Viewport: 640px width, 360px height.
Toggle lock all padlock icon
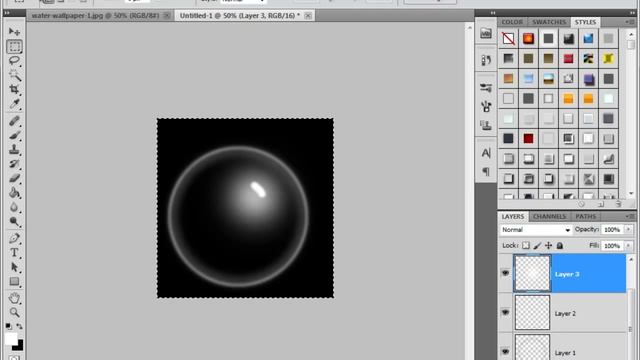click(560, 245)
